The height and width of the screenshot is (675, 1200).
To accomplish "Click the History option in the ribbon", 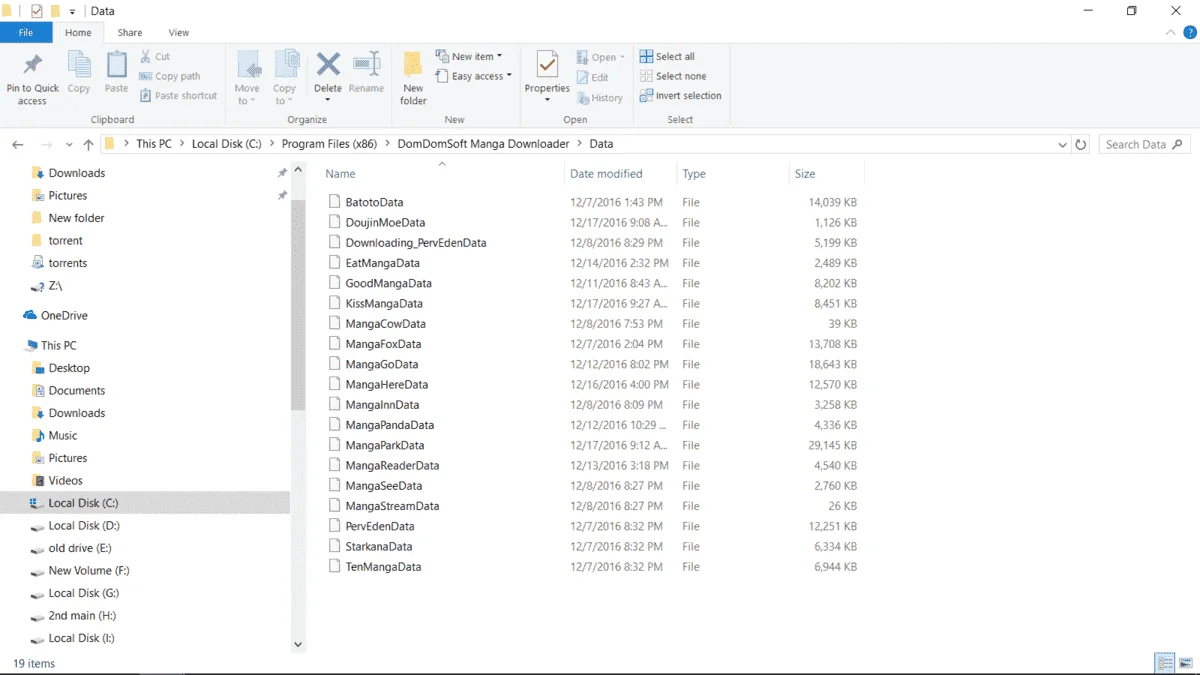I will pos(600,98).
